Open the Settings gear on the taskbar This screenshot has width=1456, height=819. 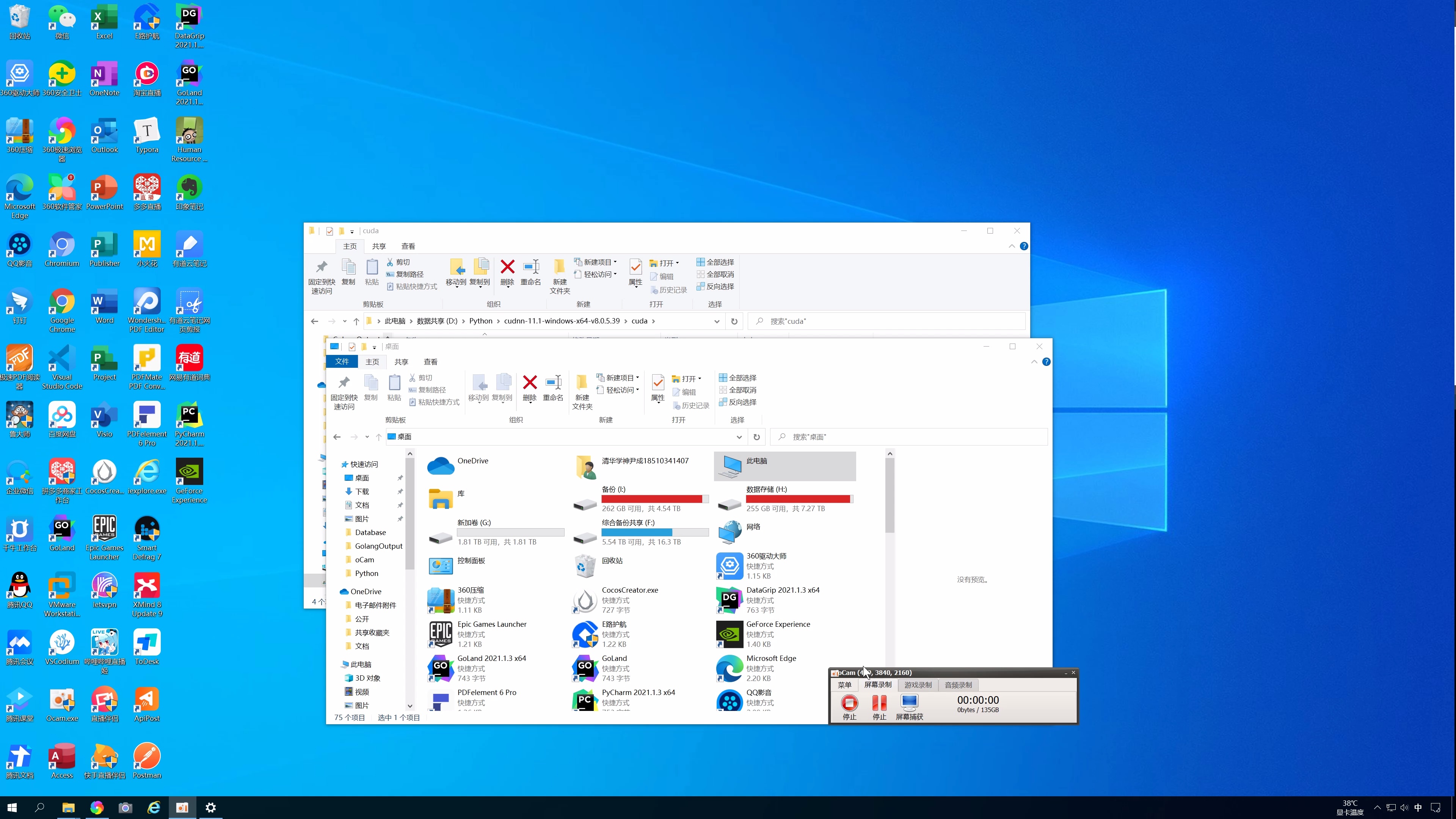(210, 808)
